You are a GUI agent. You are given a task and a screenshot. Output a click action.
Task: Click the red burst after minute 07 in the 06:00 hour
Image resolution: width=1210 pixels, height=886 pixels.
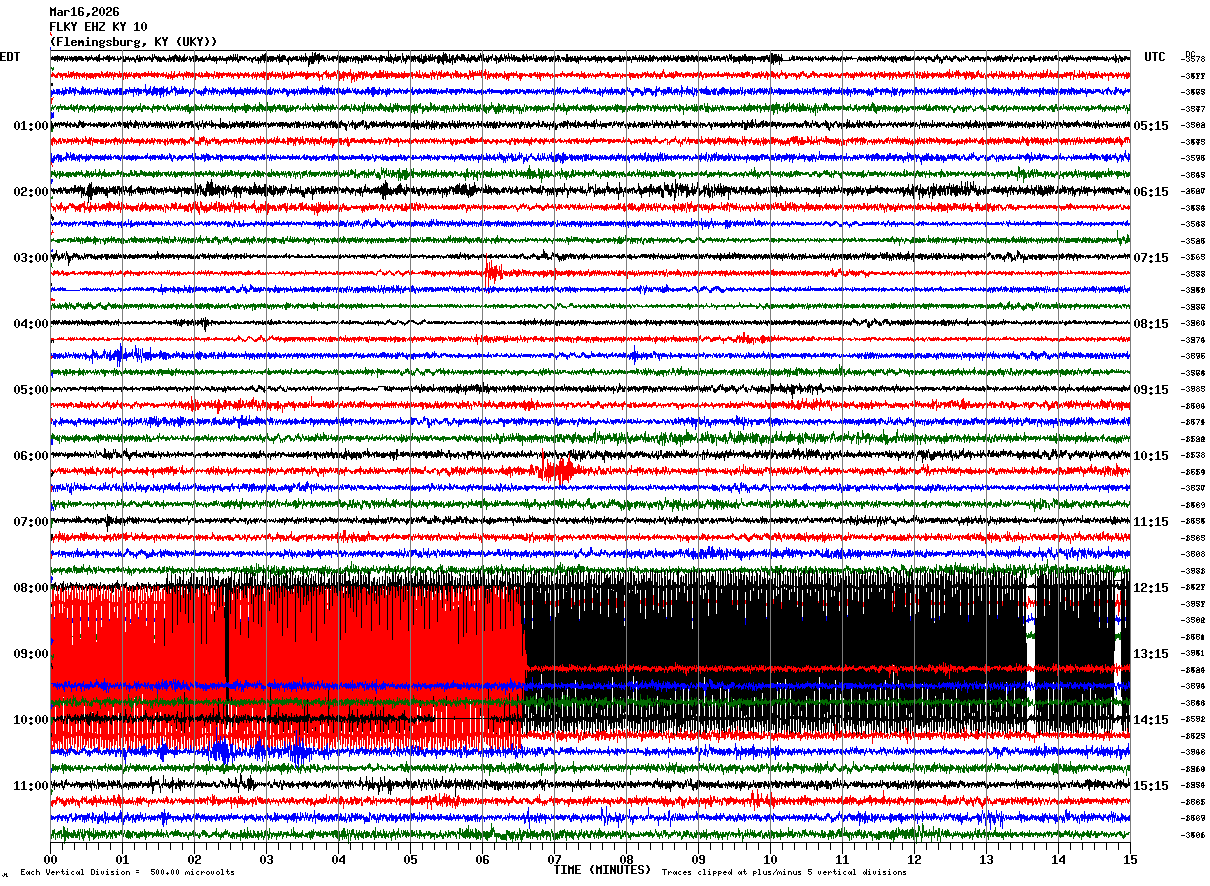coord(556,469)
